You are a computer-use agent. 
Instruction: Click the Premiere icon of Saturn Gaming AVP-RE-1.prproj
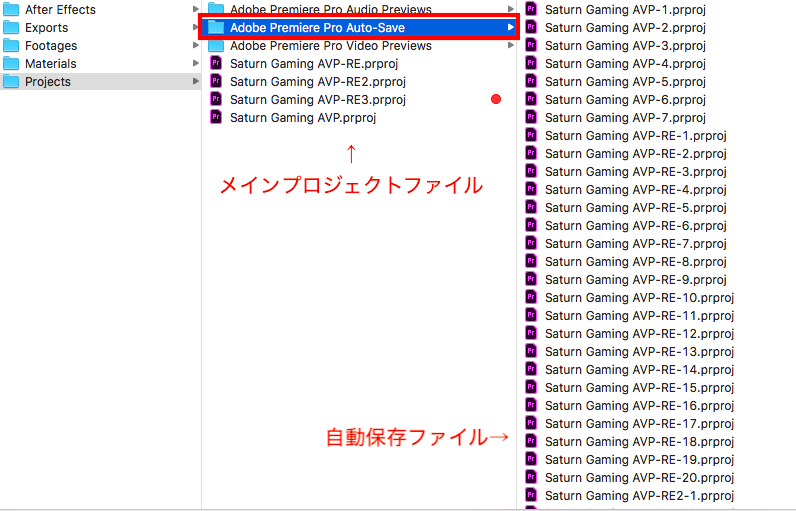[531, 135]
